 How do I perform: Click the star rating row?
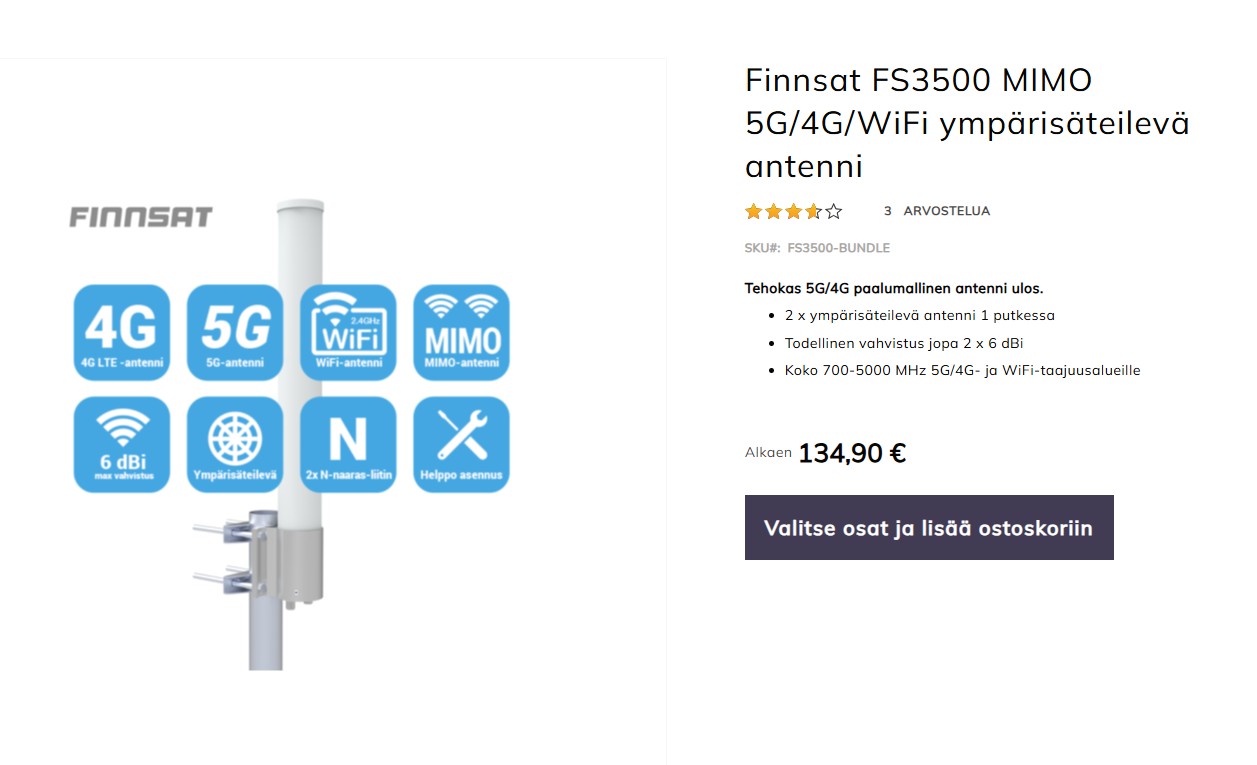(793, 211)
